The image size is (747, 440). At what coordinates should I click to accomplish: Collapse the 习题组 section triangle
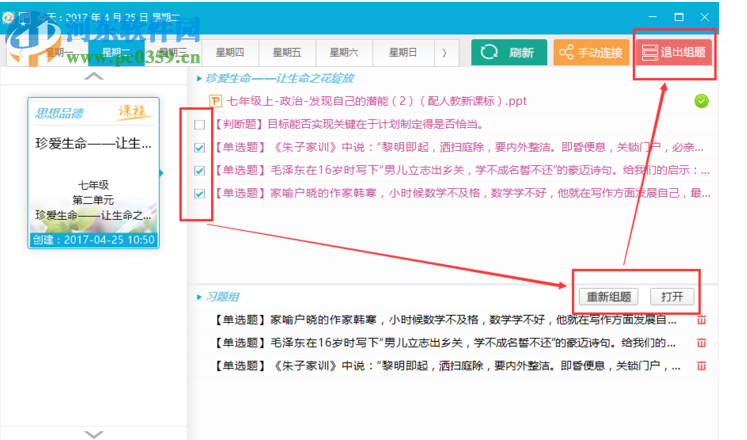(199, 297)
